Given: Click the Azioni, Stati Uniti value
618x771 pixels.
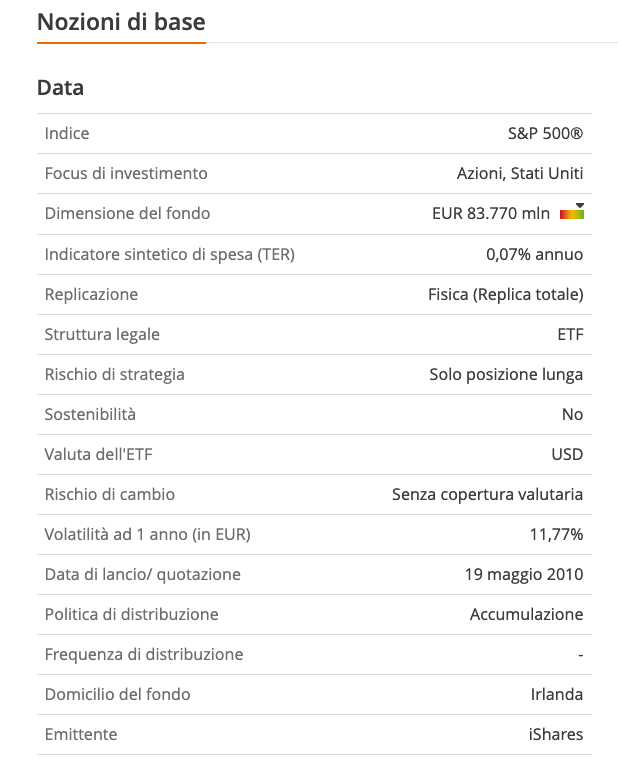Looking at the screenshot, I should (x=520, y=173).
